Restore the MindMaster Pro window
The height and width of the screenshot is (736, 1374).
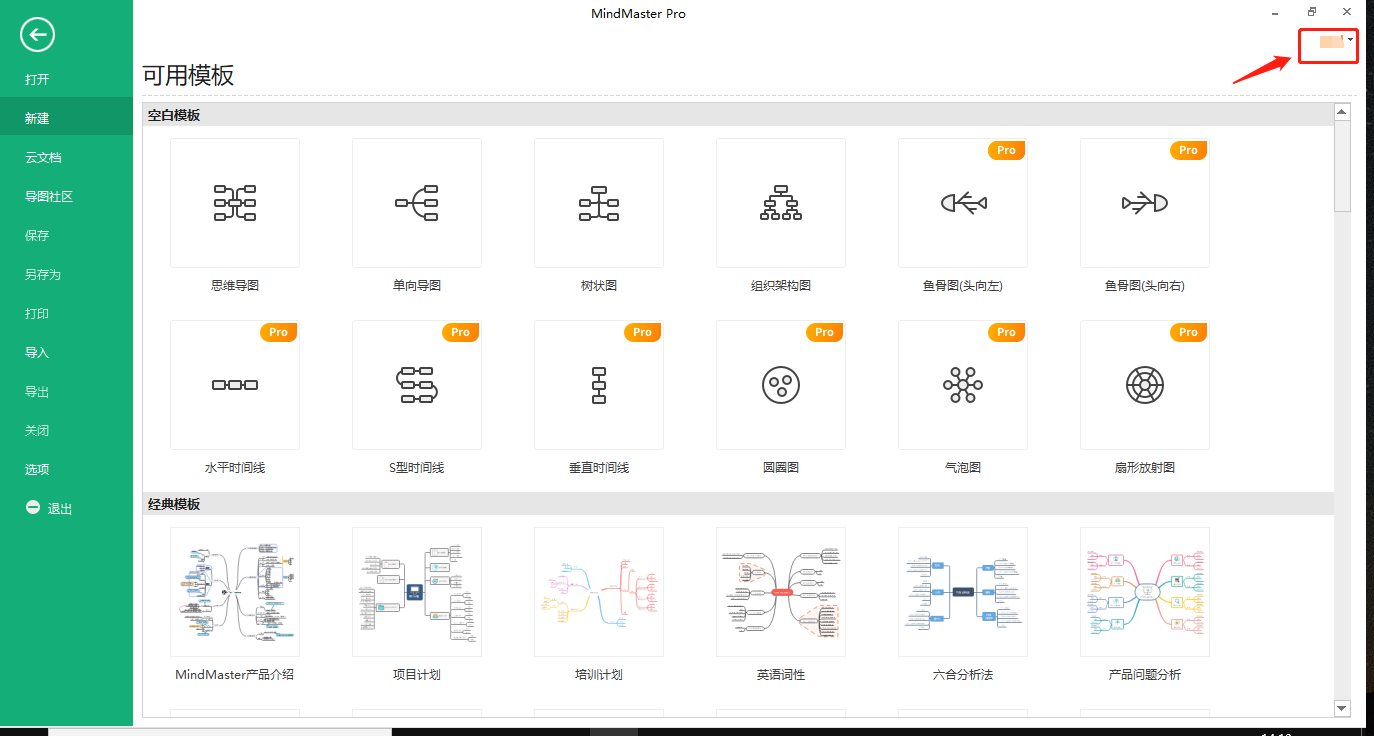(1311, 12)
